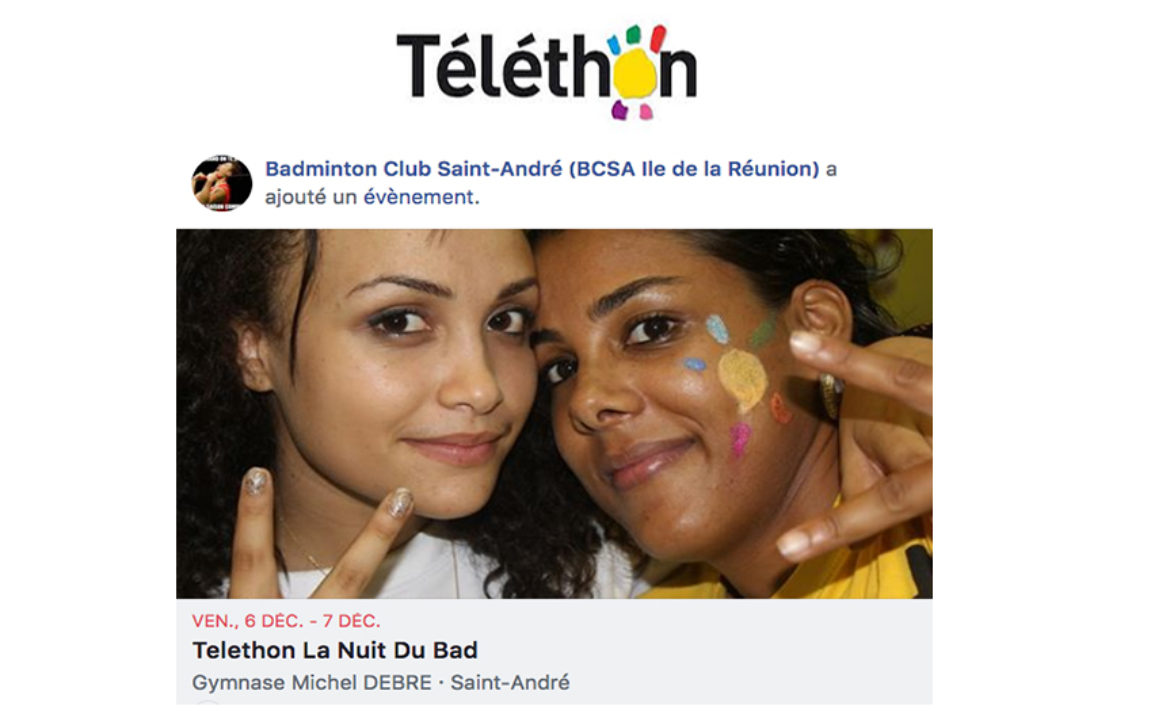This screenshot has width=1170, height=725.
Task: Click the pink dab below the logo
Action: click(x=645, y=112)
